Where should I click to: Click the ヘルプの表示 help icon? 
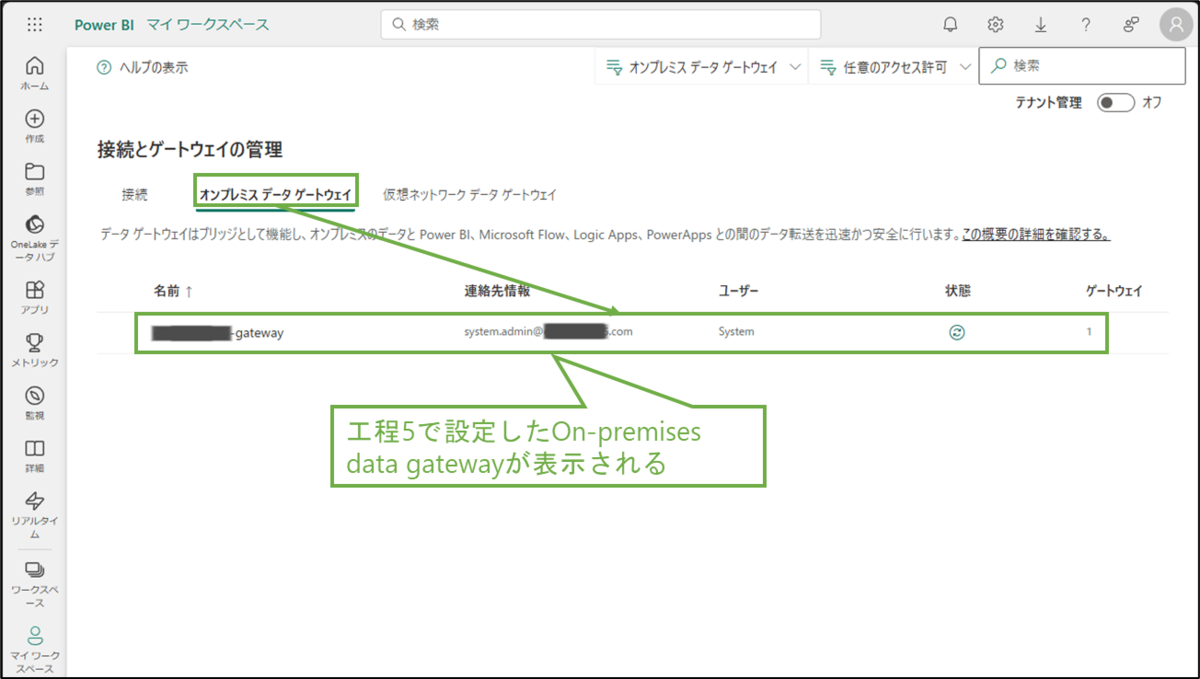click(103, 68)
